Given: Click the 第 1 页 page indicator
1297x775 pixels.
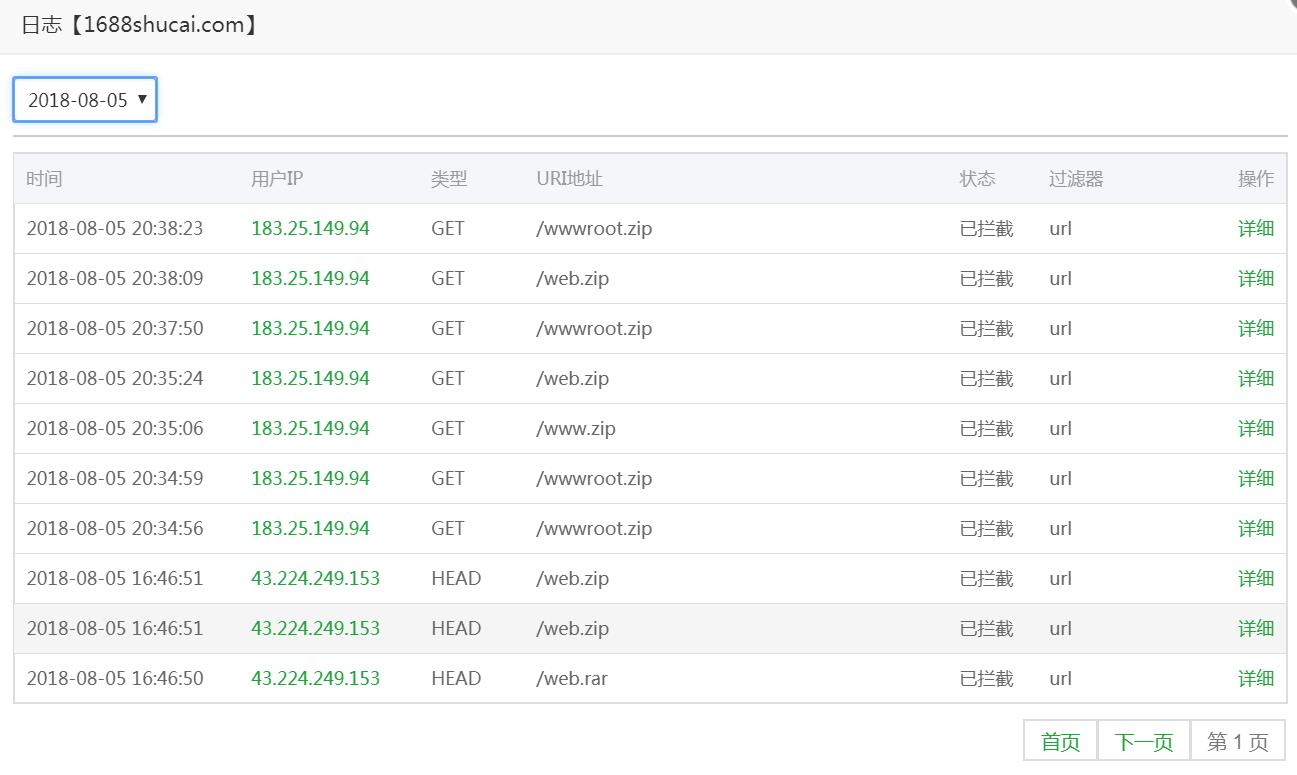Looking at the screenshot, I should tap(1237, 741).
